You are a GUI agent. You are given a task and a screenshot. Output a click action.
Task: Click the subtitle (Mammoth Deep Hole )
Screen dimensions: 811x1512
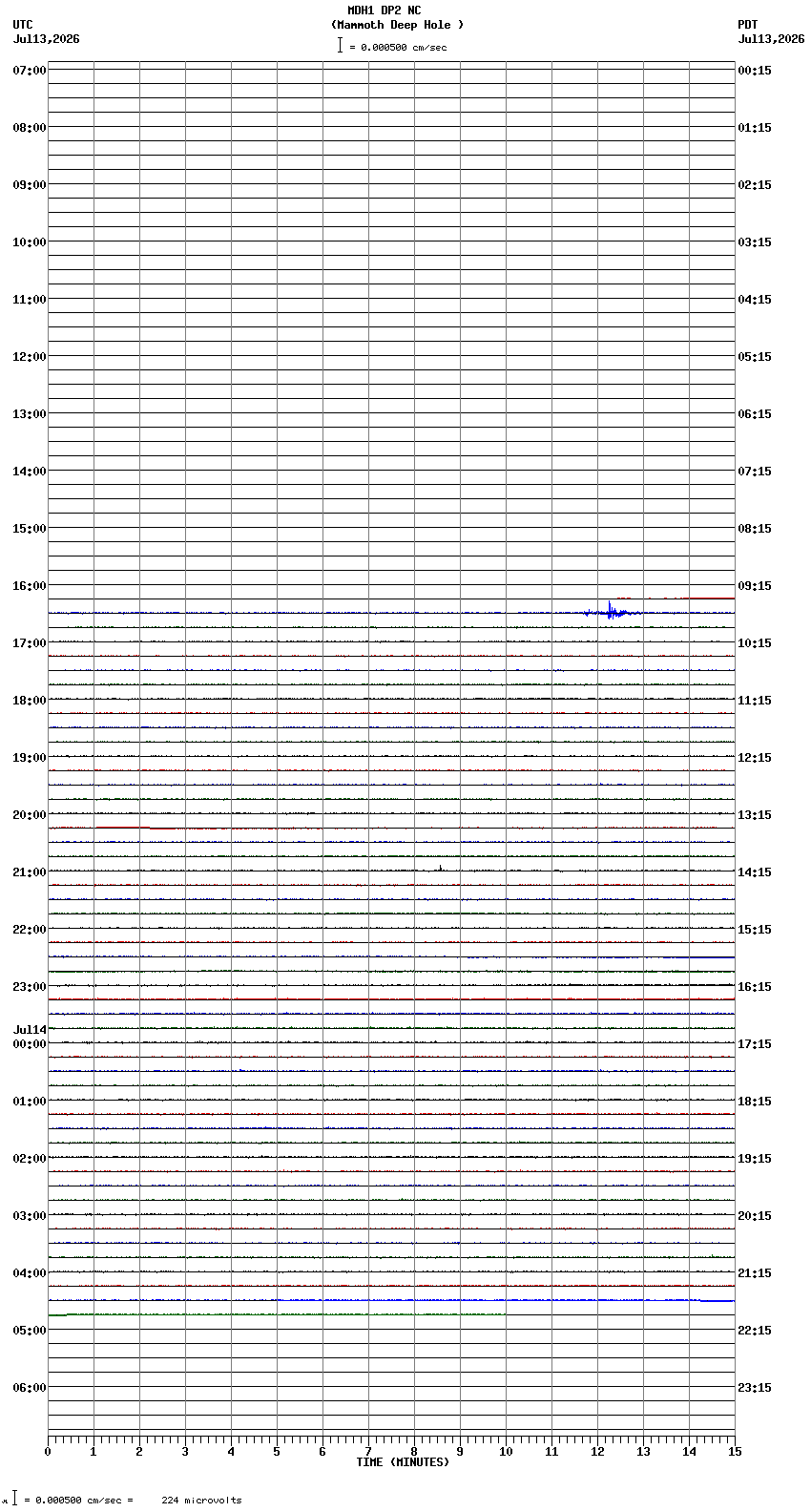(397, 25)
